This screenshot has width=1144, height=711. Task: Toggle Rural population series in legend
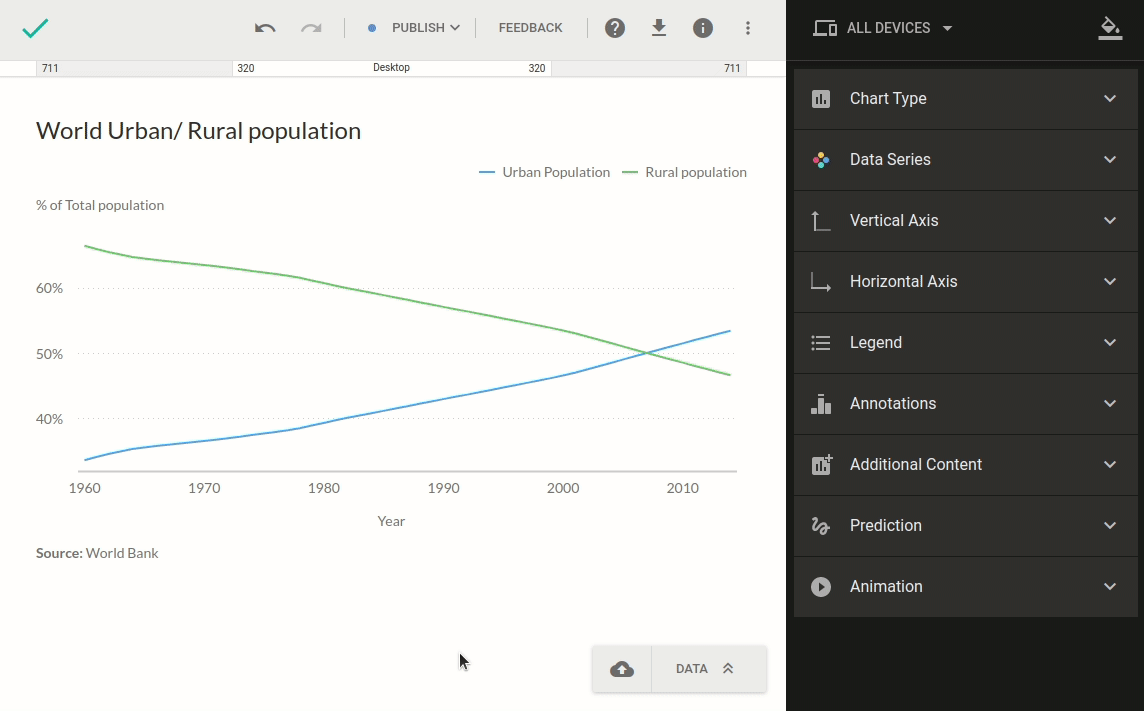(x=685, y=172)
